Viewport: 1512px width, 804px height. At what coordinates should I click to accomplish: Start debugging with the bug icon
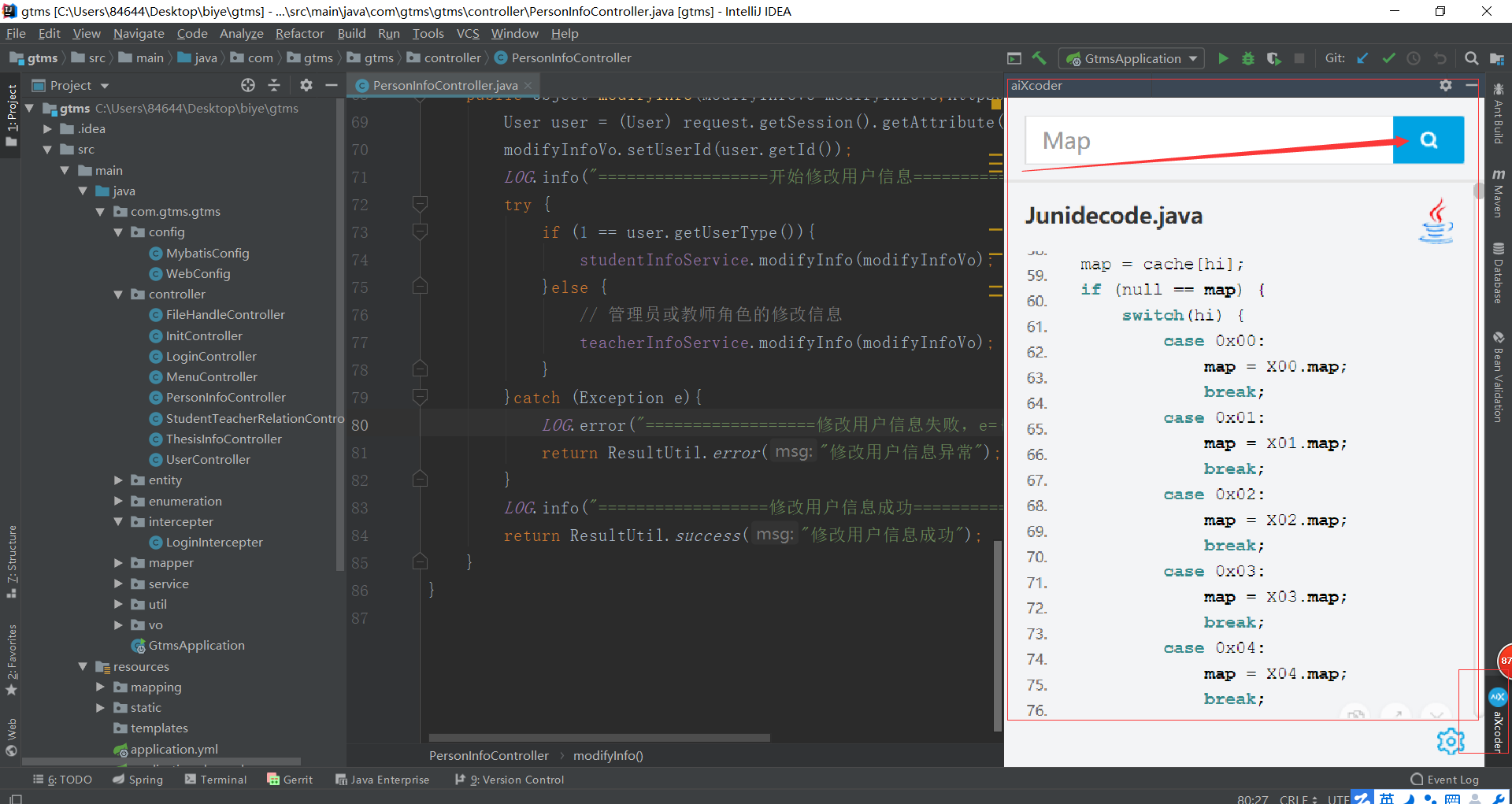tap(1248, 57)
